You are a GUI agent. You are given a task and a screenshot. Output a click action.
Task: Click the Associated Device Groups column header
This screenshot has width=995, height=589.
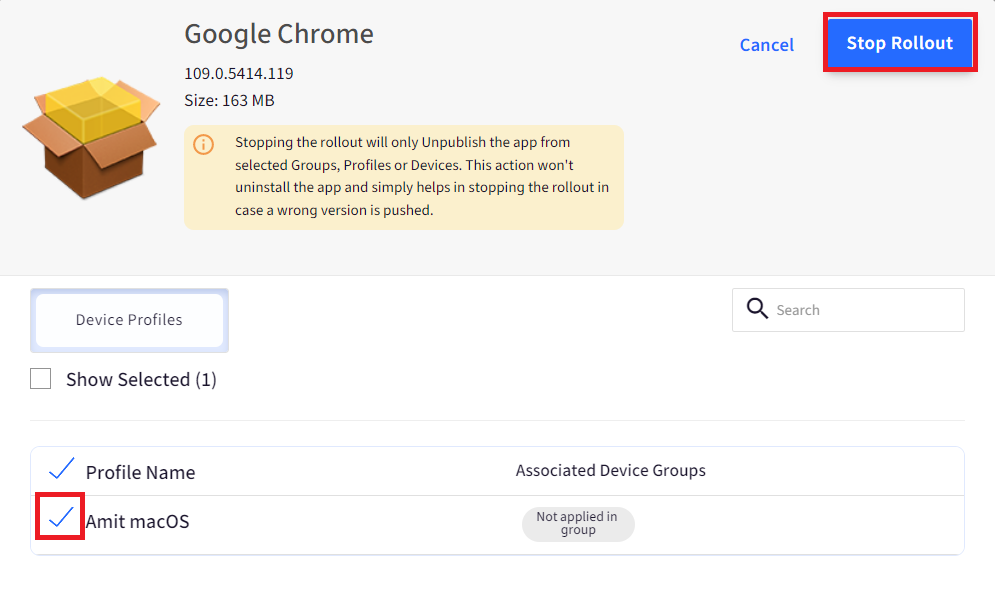(x=610, y=470)
